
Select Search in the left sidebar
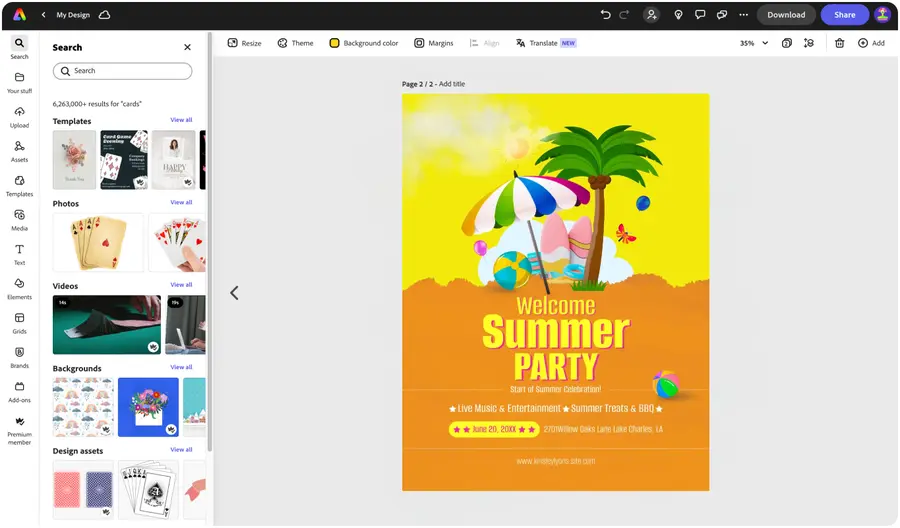point(20,48)
